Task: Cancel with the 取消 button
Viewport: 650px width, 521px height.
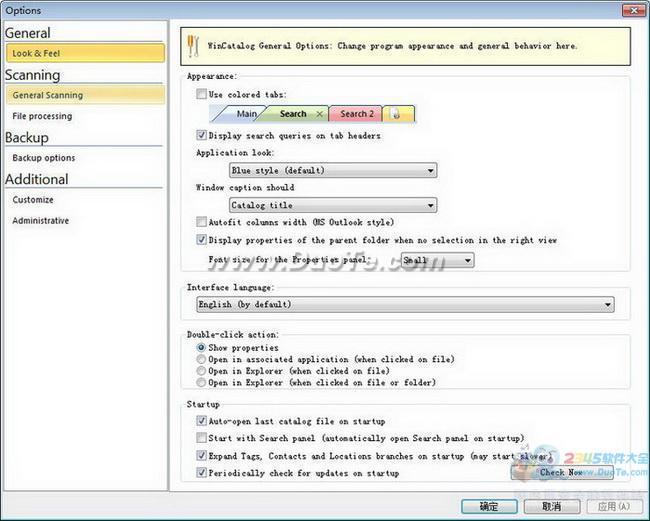Action: click(x=552, y=506)
